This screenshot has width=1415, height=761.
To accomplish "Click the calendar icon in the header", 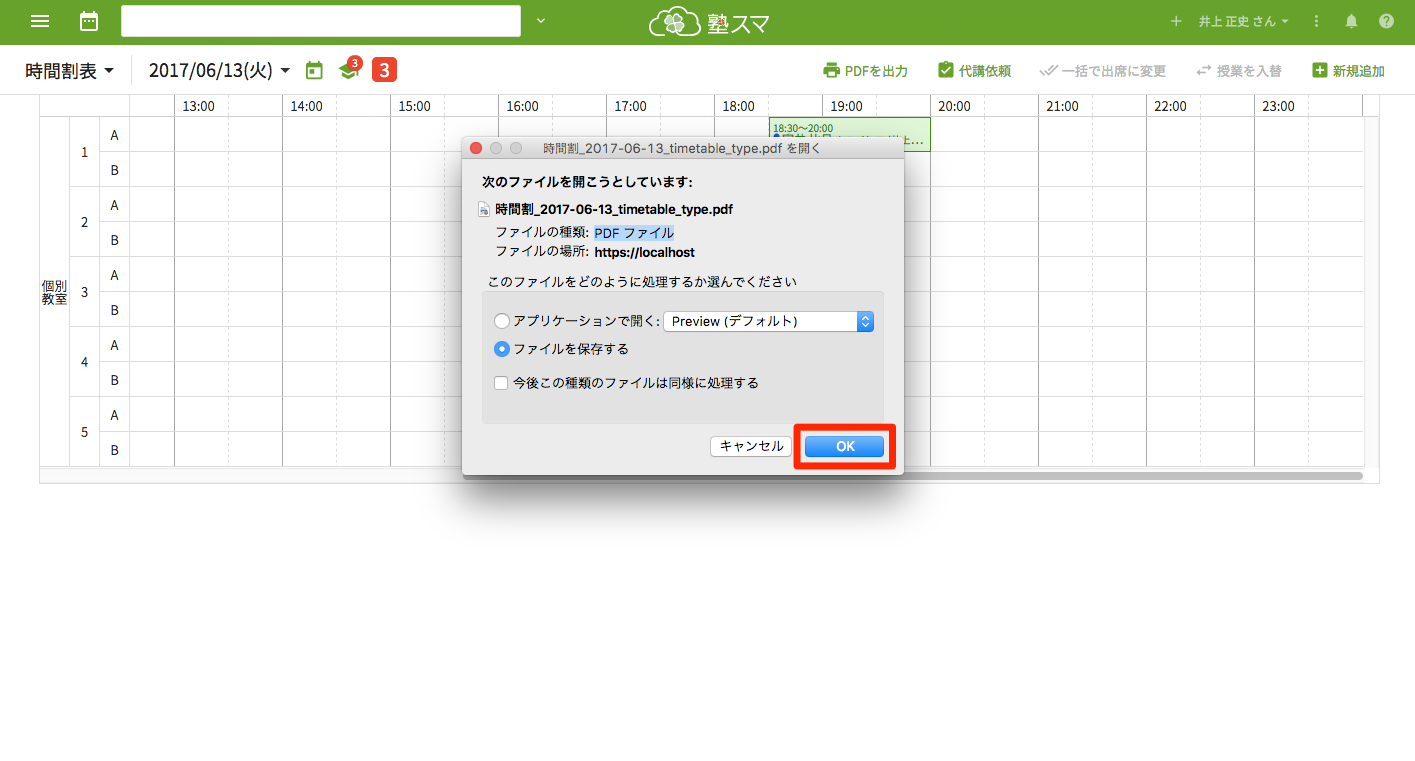I will [x=89, y=21].
